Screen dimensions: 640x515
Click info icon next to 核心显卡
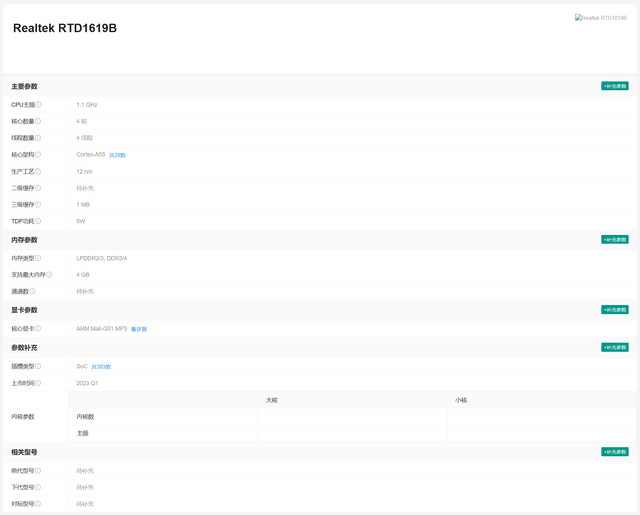click(38, 329)
